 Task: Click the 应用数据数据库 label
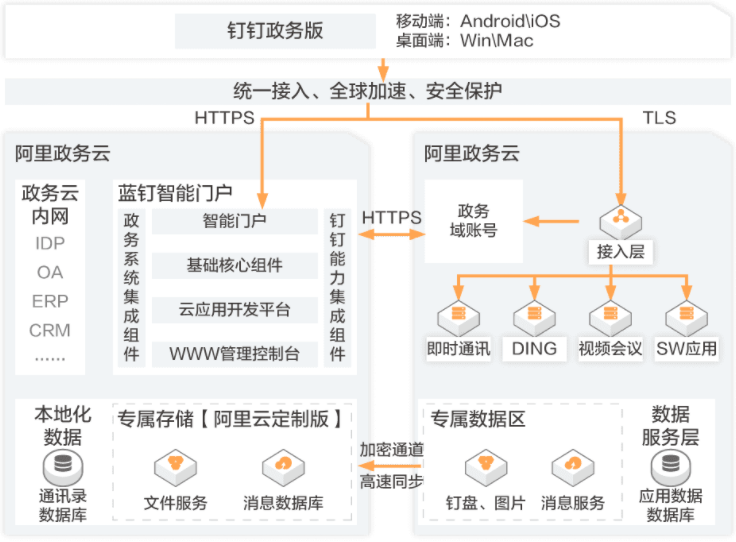tap(670, 506)
